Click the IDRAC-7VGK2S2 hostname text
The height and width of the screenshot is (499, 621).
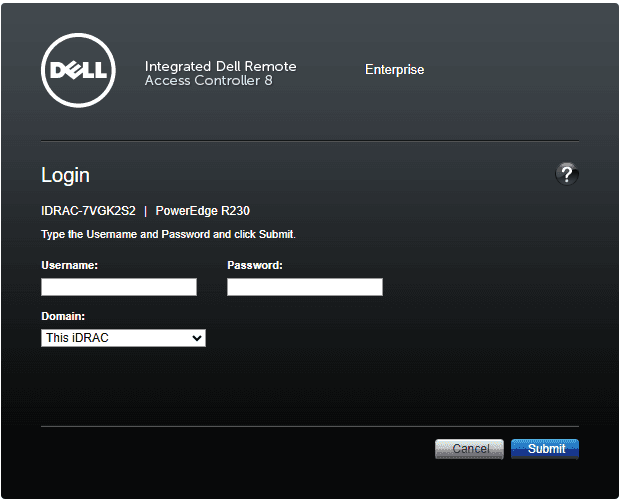pyautogui.click(x=88, y=211)
